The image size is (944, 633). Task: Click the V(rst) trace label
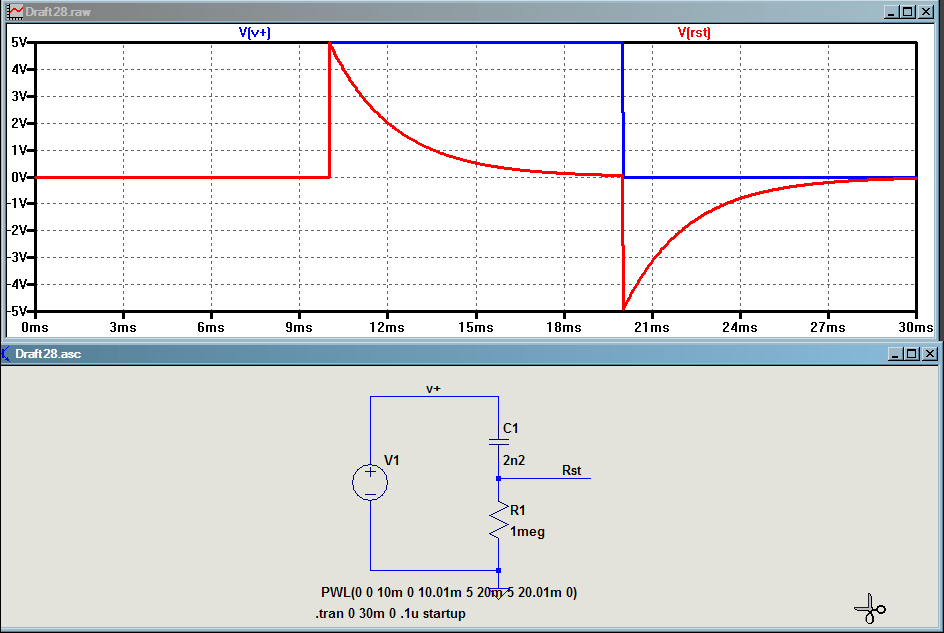click(x=694, y=33)
